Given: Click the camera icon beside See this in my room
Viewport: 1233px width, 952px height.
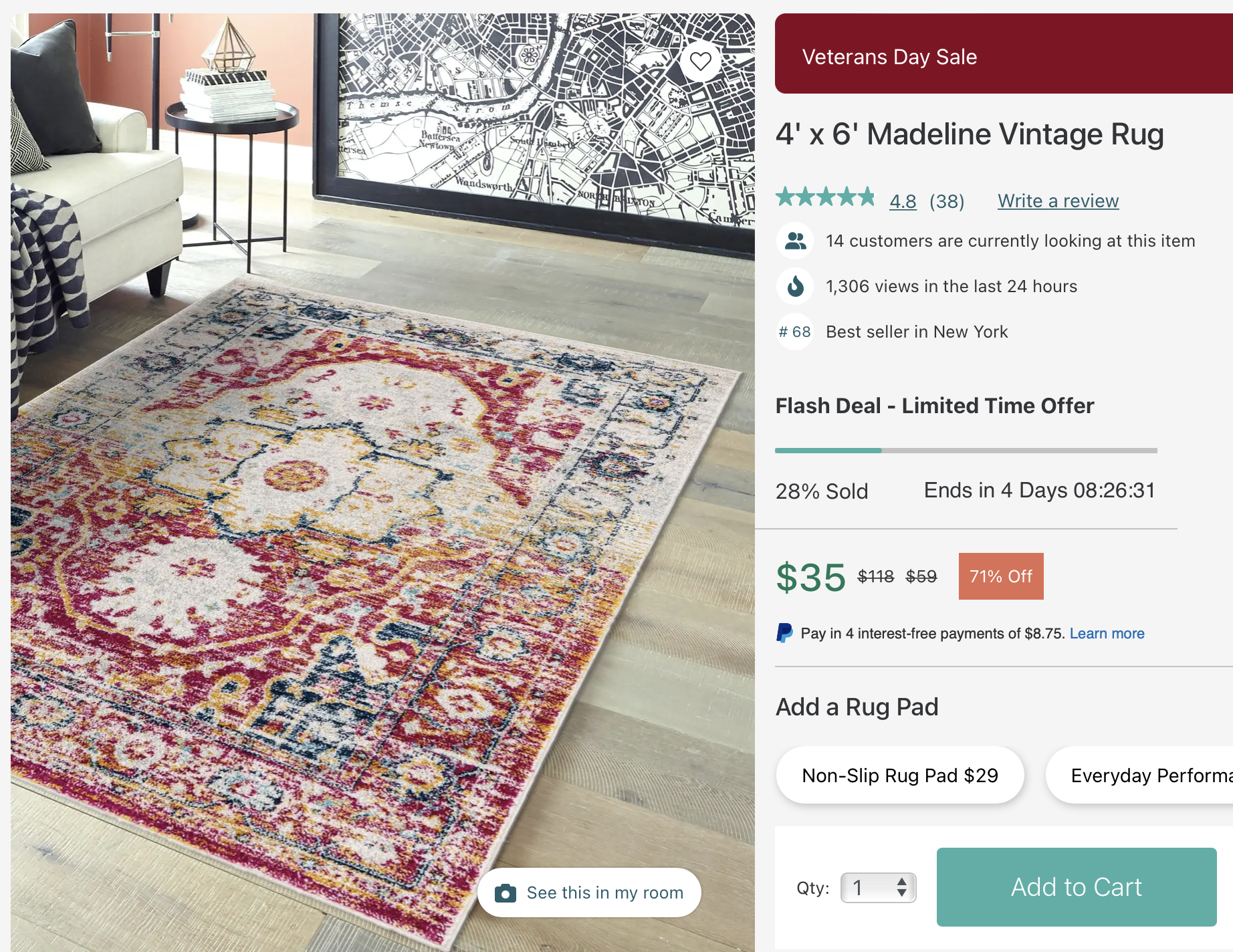Looking at the screenshot, I should pos(506,893).
